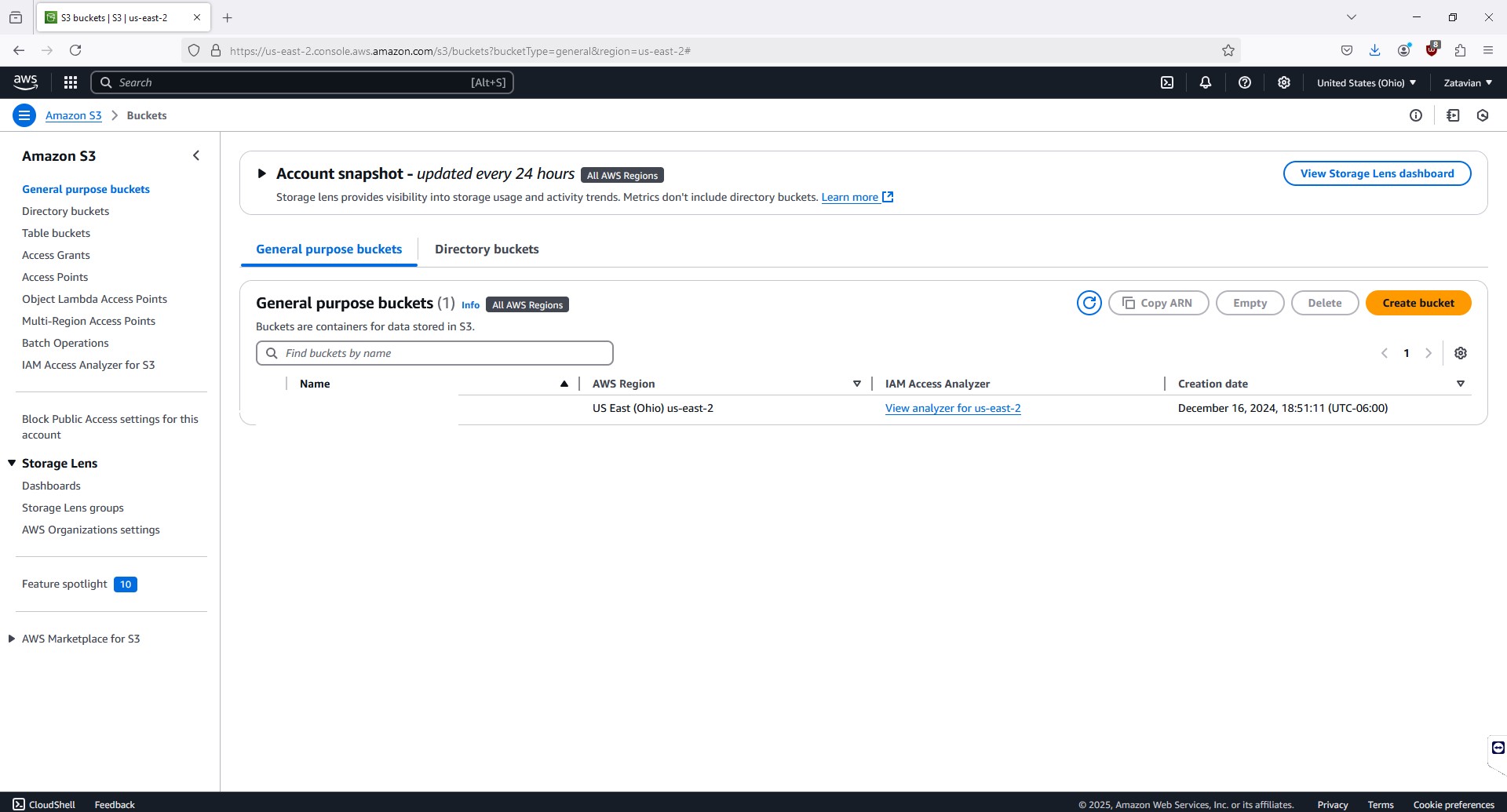Open Firefox downloads panel

point(1375,50)
